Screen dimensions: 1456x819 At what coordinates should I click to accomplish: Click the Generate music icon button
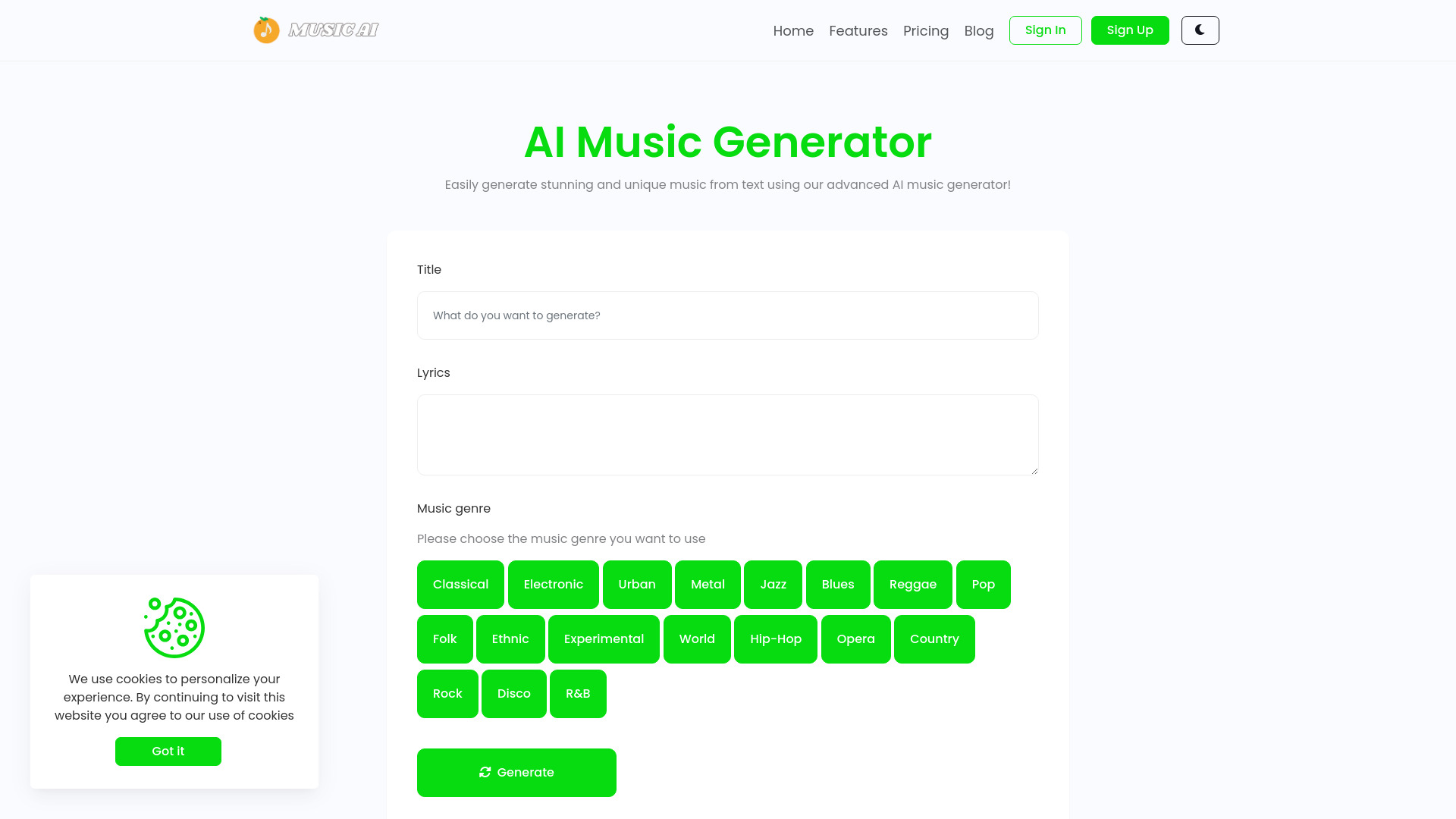[485, 772]
